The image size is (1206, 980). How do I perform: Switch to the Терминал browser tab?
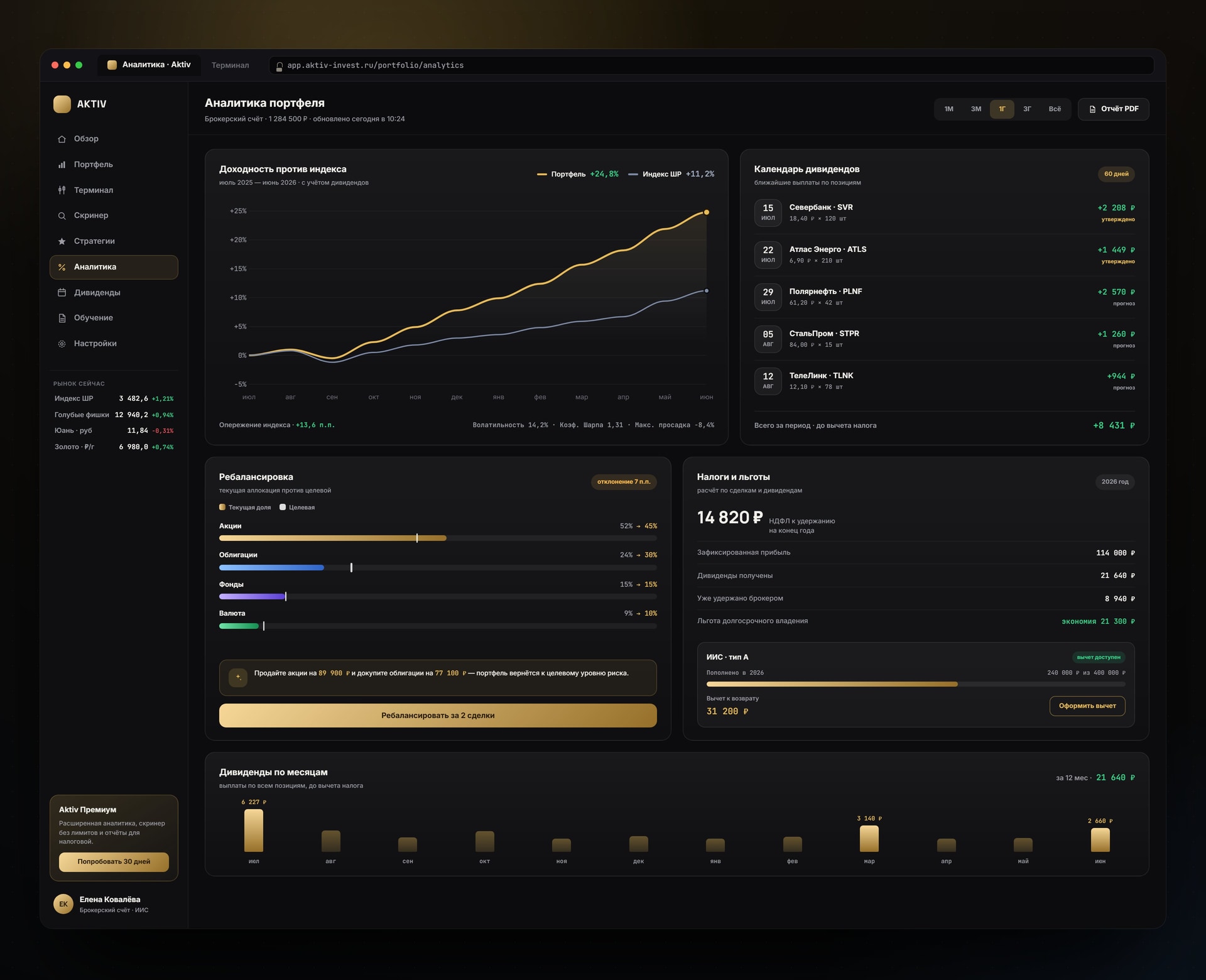[230, 65]
